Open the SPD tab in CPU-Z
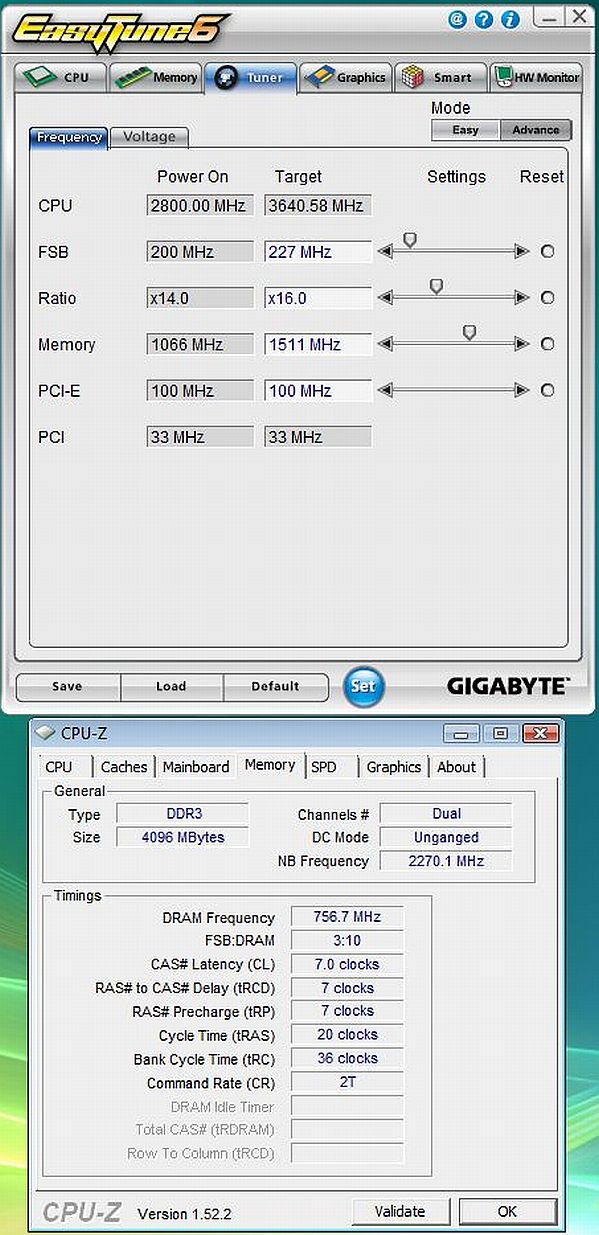This screenshot has width=599, height=1235. point(324,767)
